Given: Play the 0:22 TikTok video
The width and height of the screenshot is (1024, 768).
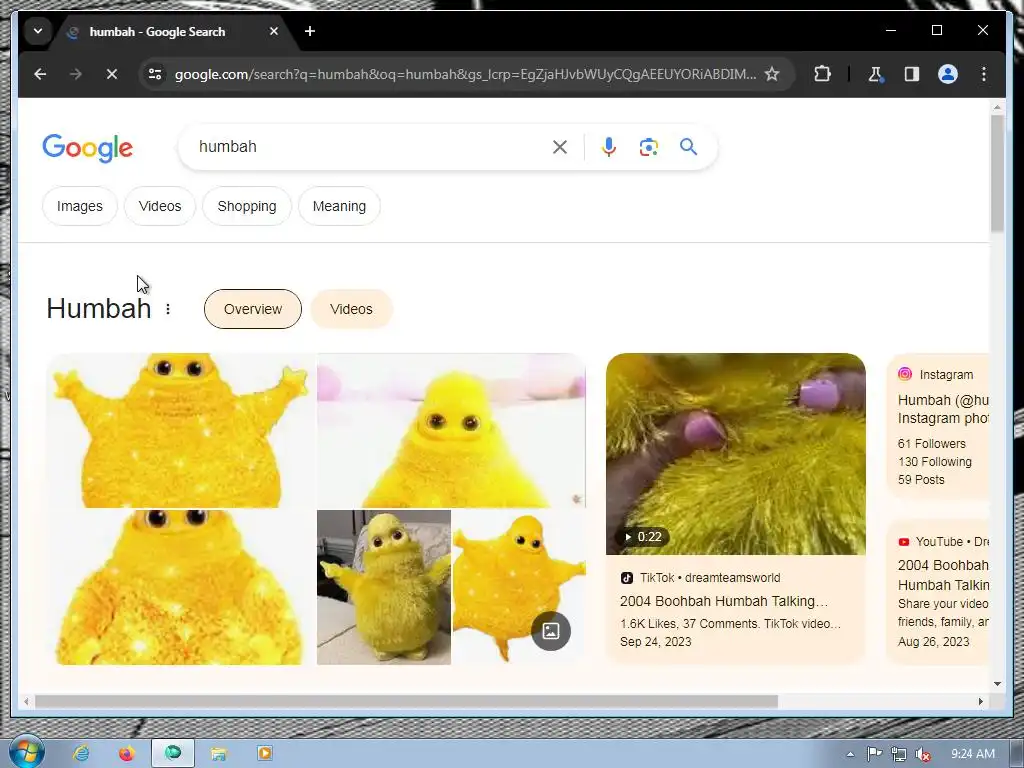Looking at the screenshot, I should coord(736,454).
